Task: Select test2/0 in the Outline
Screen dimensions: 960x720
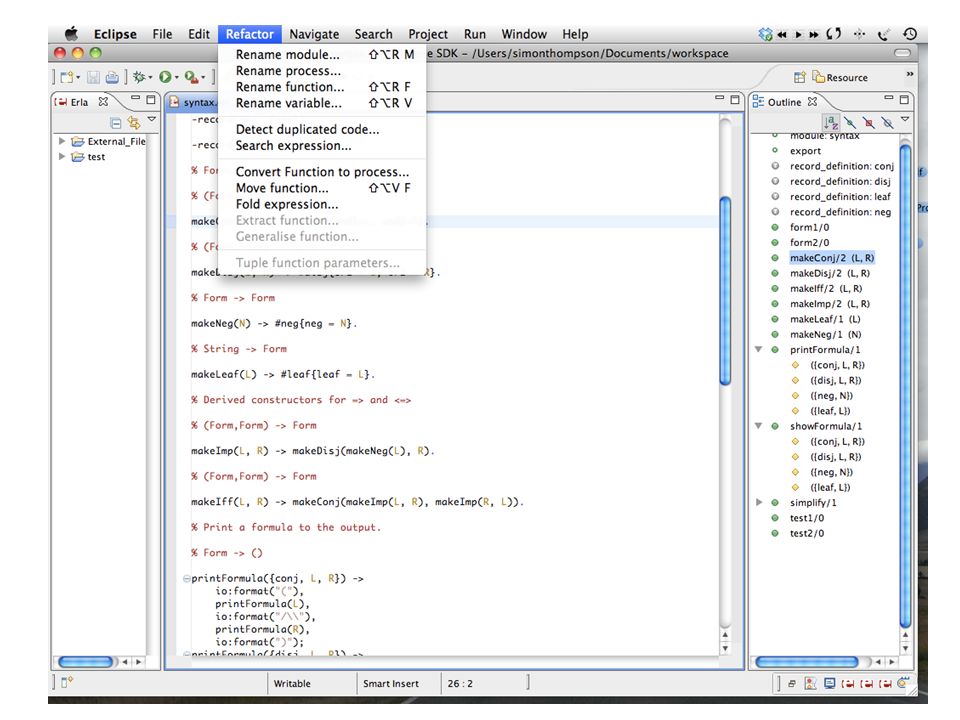Action: (807, 533)
